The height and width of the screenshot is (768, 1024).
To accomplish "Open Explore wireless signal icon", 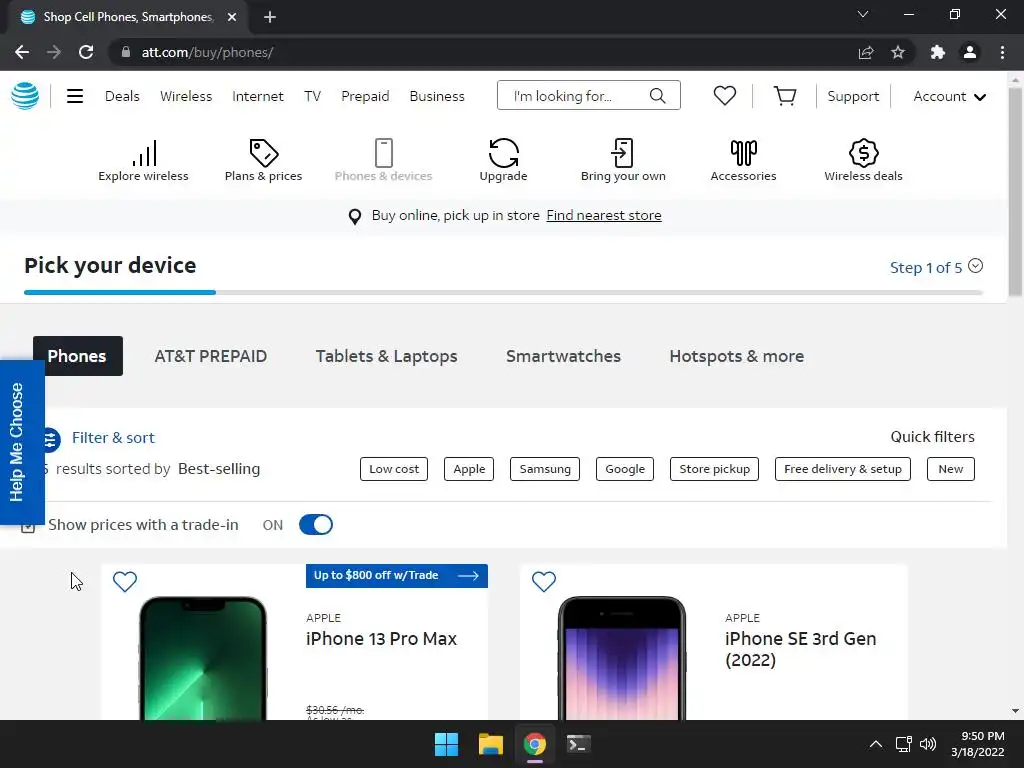I will coord(144,153).
